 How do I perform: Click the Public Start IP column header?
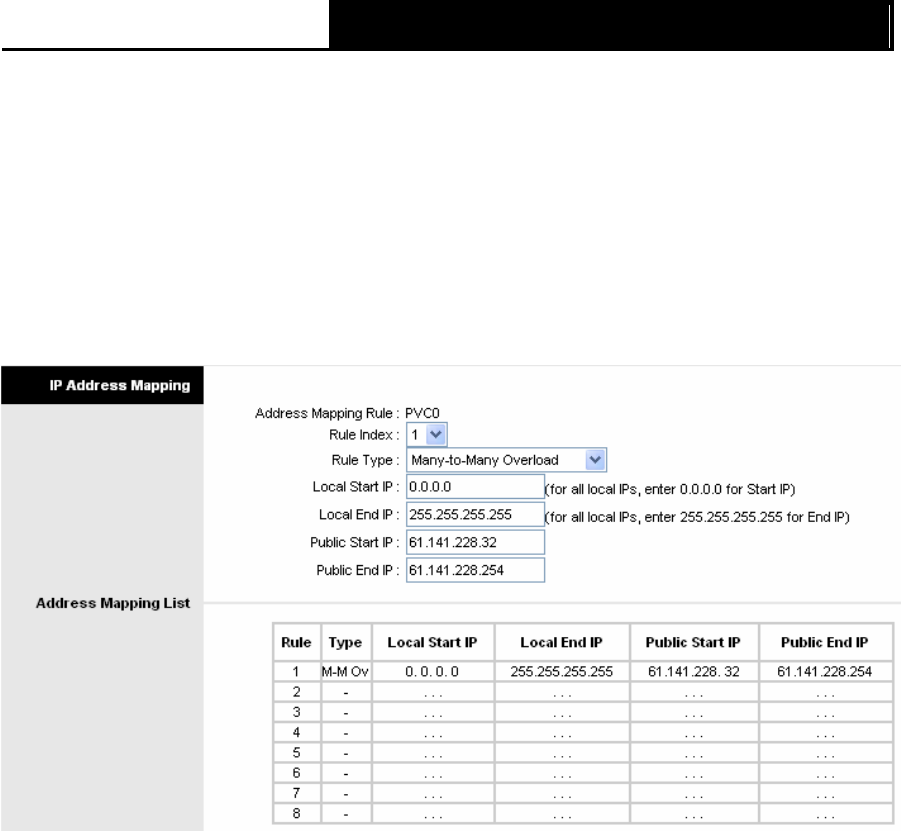click(x=693, y=642)
